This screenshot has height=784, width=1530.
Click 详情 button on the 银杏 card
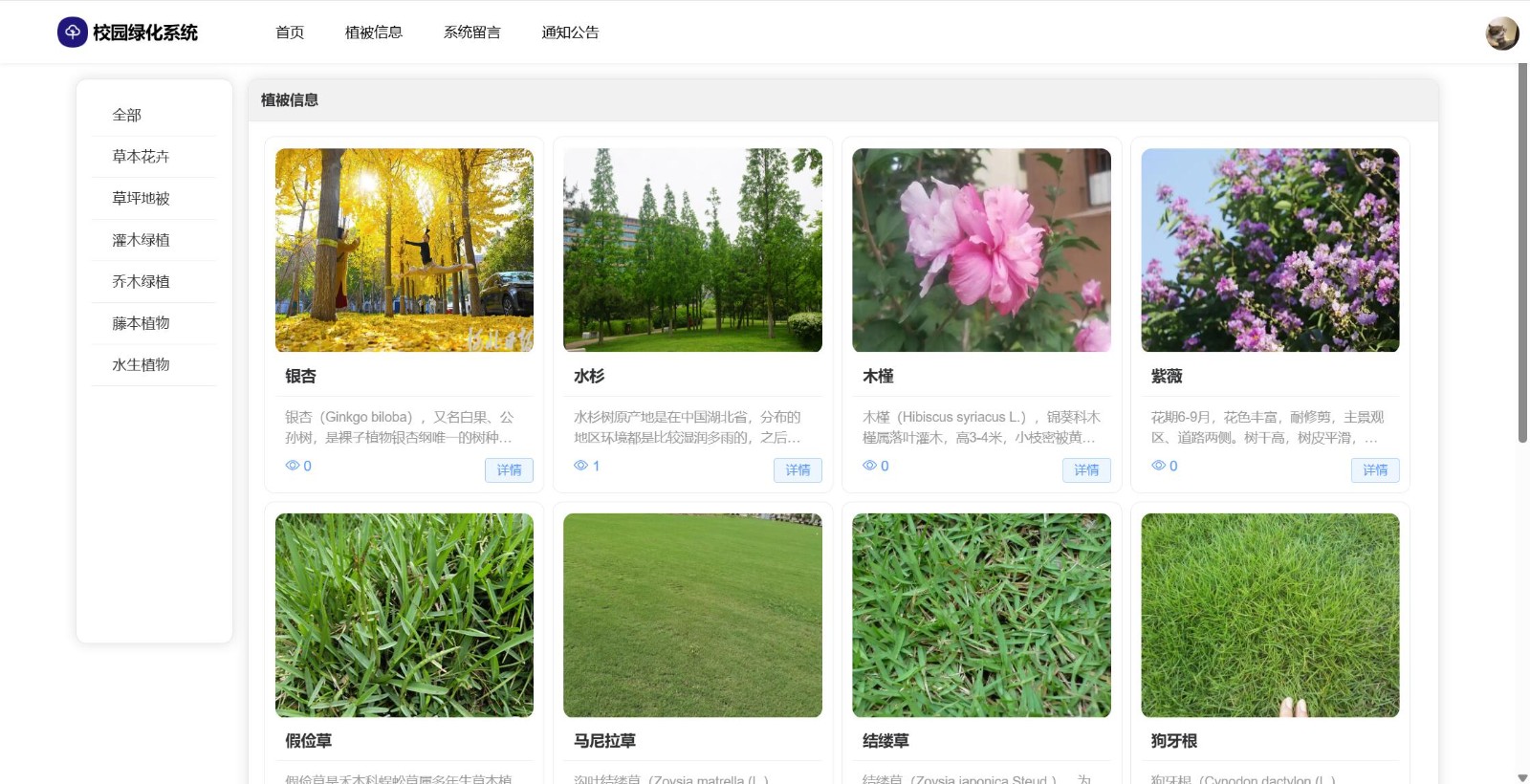coord(510,470)
